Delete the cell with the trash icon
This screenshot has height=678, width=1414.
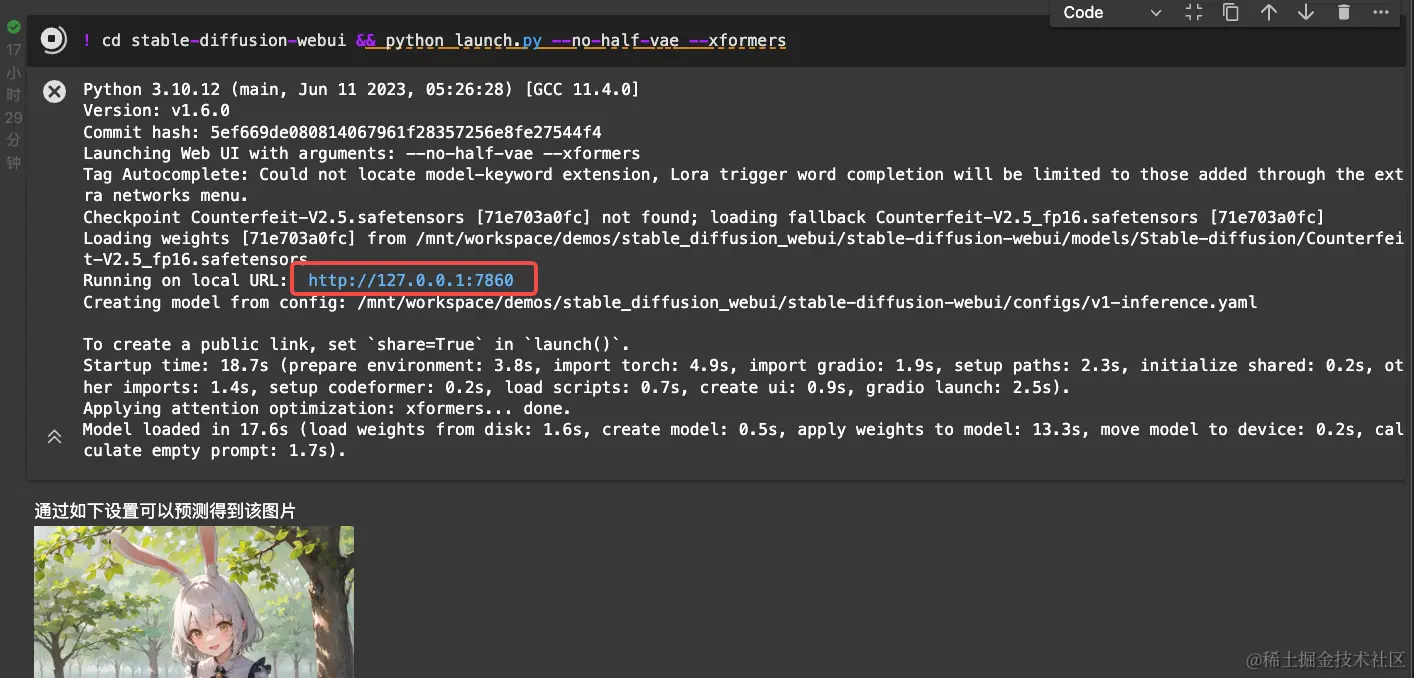tap(1343, 13)
